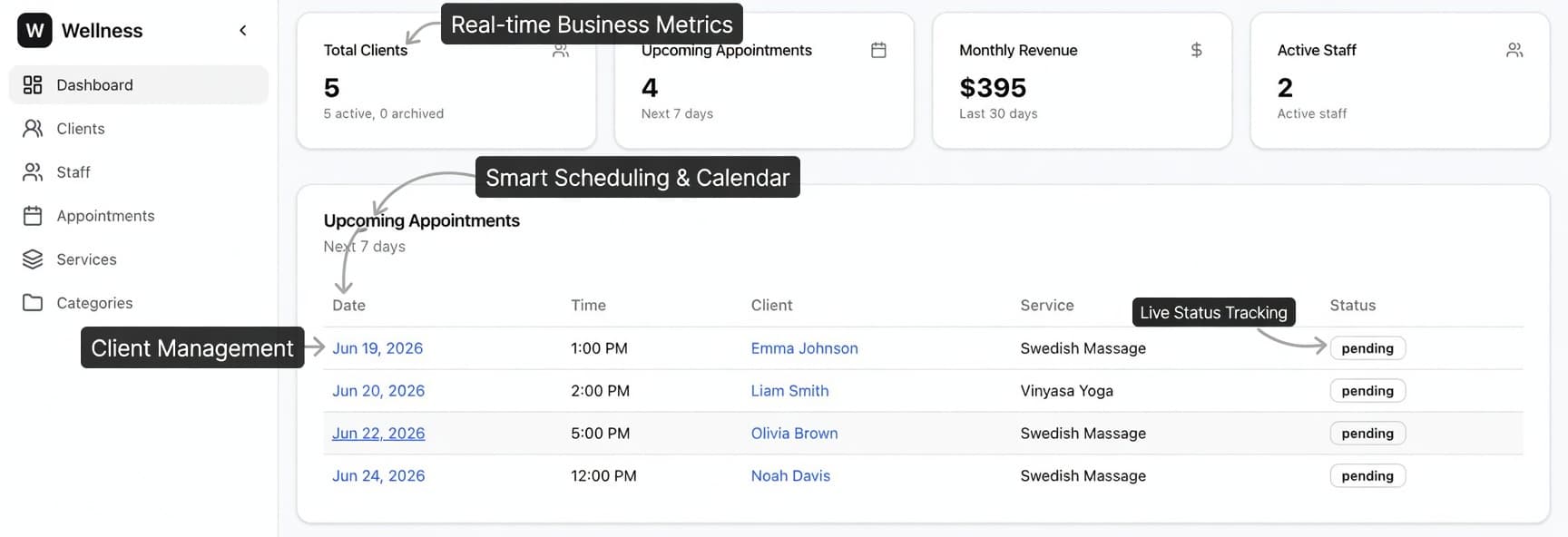Click the users icon on Active Staff card
Image resolution: width=1568 pixels, height=537 pixels.
click(1514, 50)
